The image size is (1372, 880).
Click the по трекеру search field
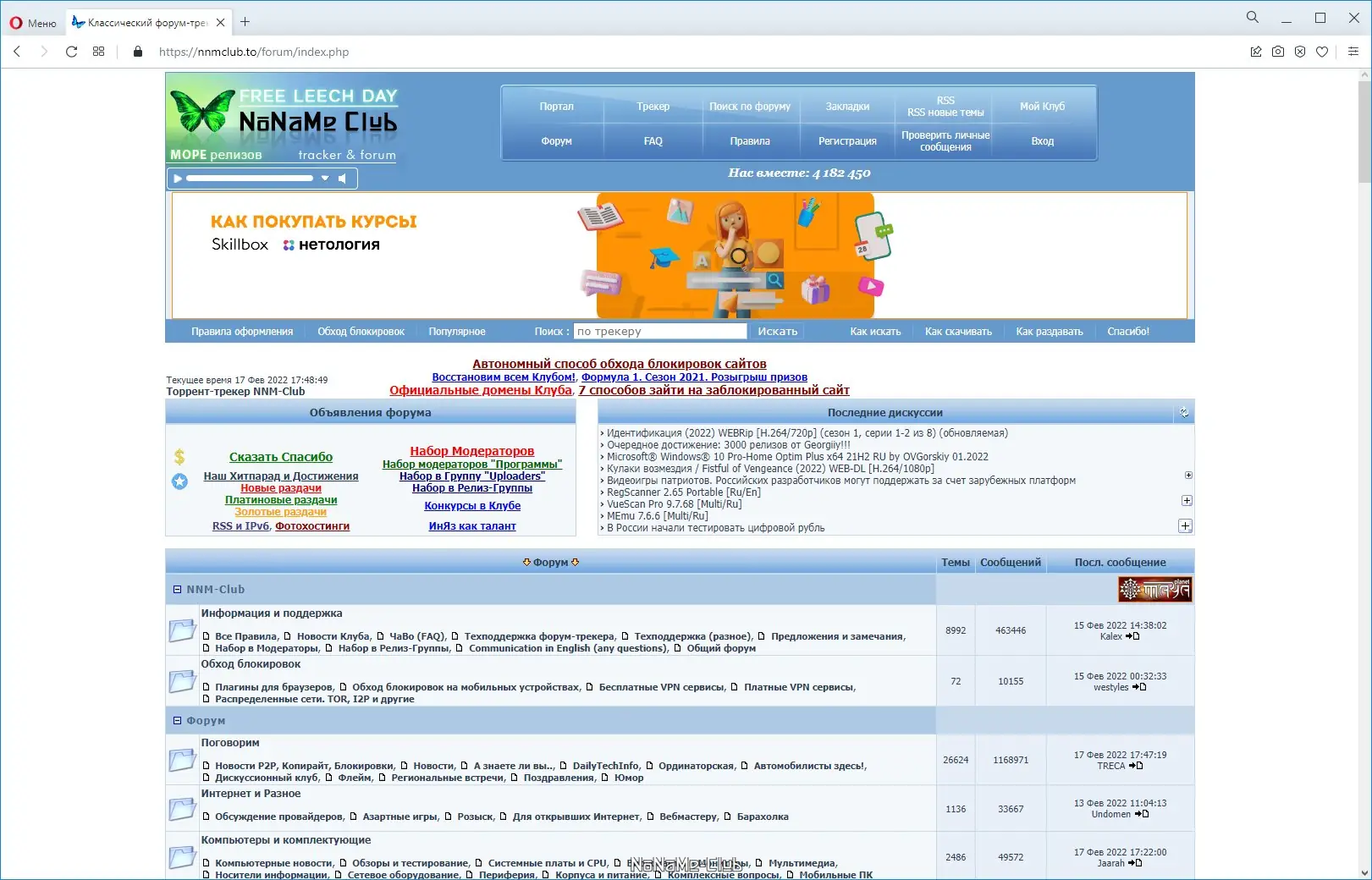click(x=660, y=332)
